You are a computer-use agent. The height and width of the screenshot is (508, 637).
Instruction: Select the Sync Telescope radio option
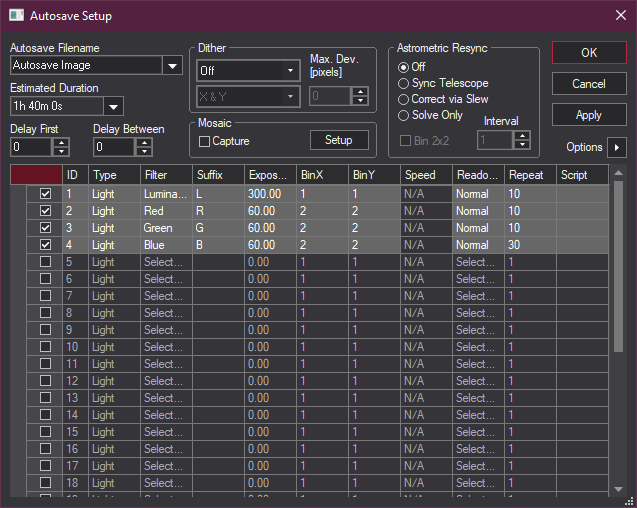(x=404, y=83)
